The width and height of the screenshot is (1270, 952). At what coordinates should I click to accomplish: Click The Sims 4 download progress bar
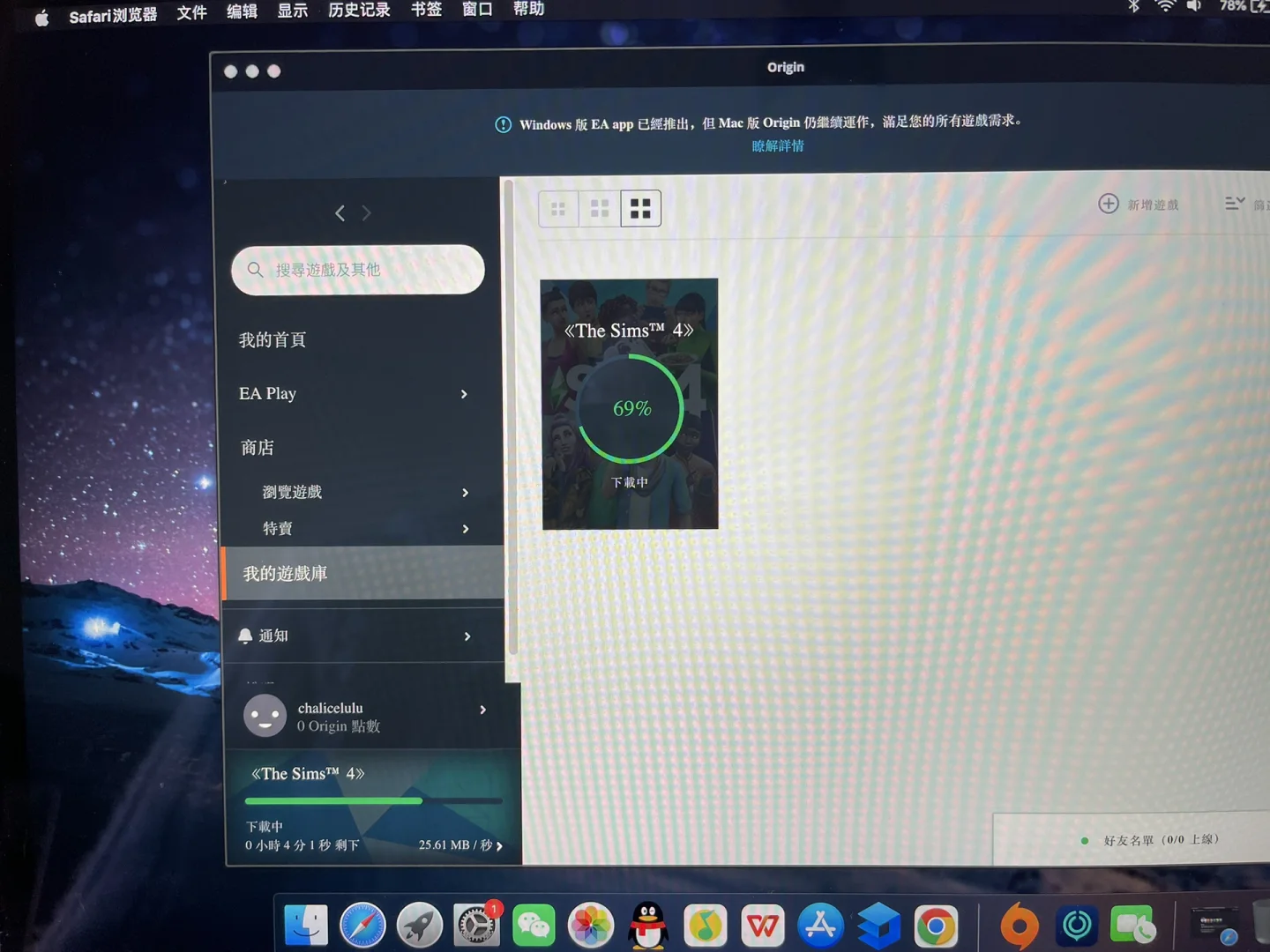pos(374,800)
